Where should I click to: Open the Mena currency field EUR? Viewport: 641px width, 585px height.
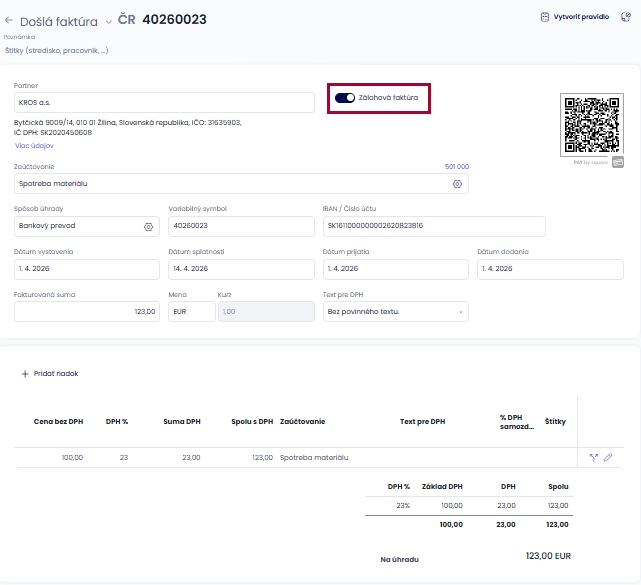click(191, 312)
